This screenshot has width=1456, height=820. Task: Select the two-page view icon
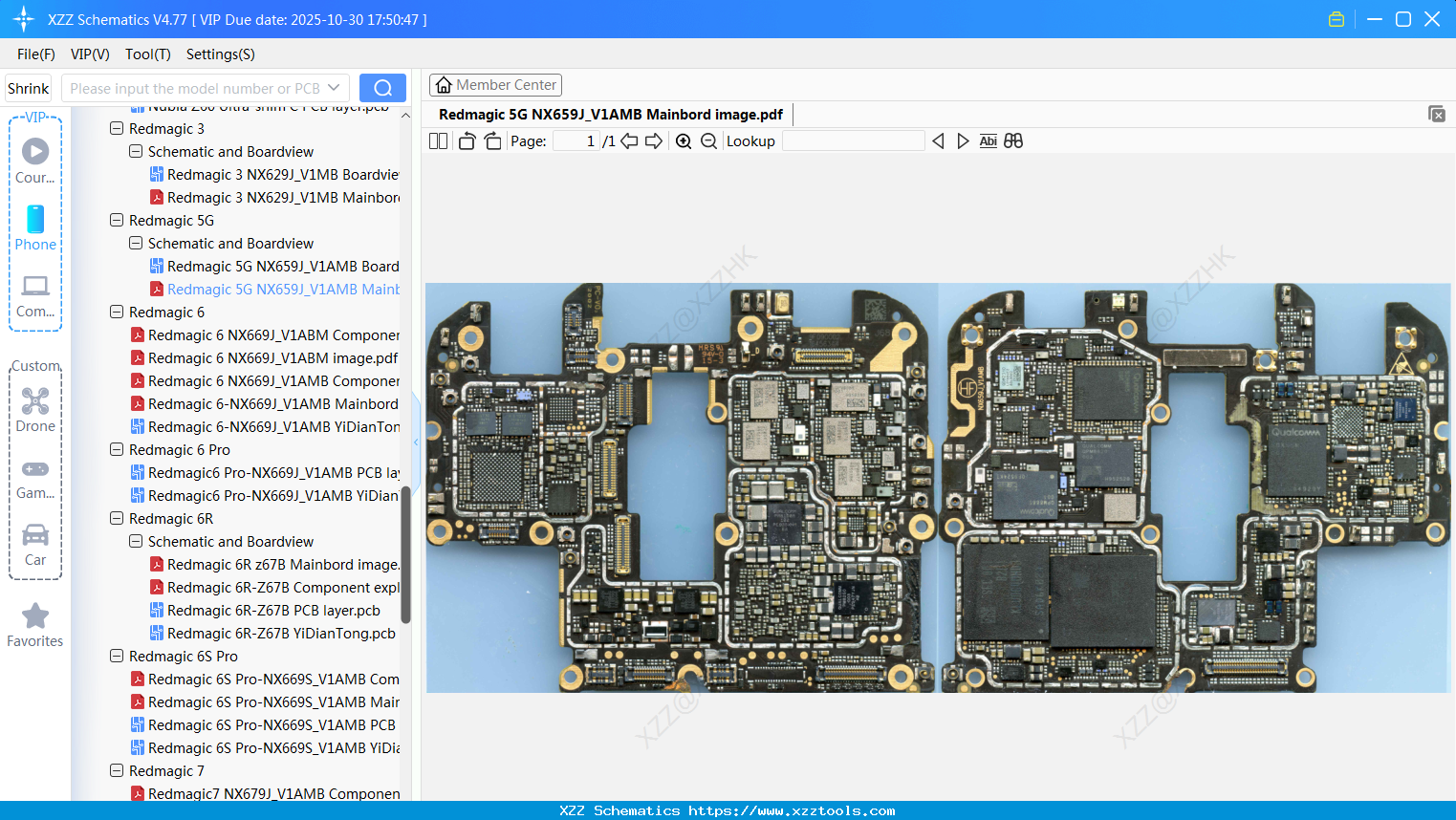click(437, 140)
